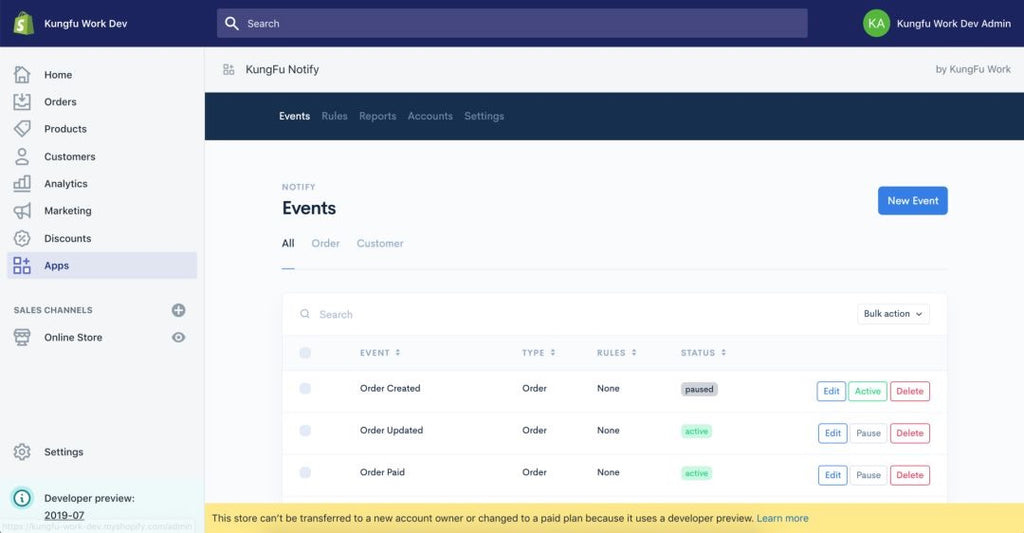Check the select-all box in table header
The height and width of the screenshot is (533, 1024).
pyautogui.click(x=305, y=353)
